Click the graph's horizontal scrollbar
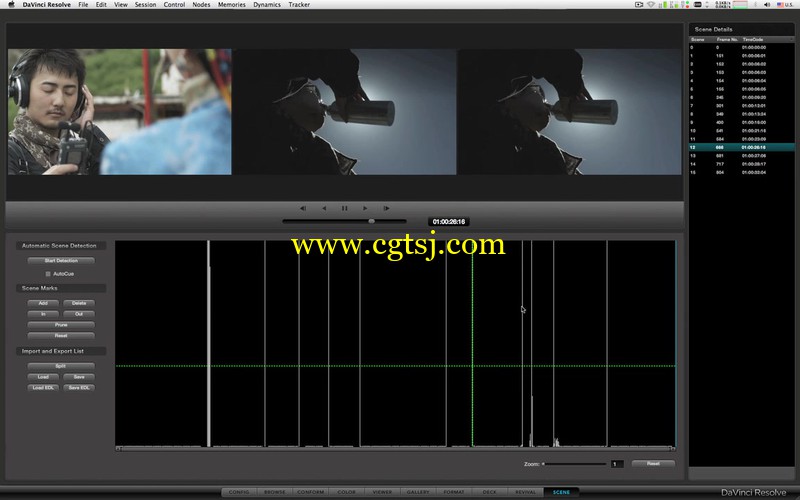 [x=395, y=449]
